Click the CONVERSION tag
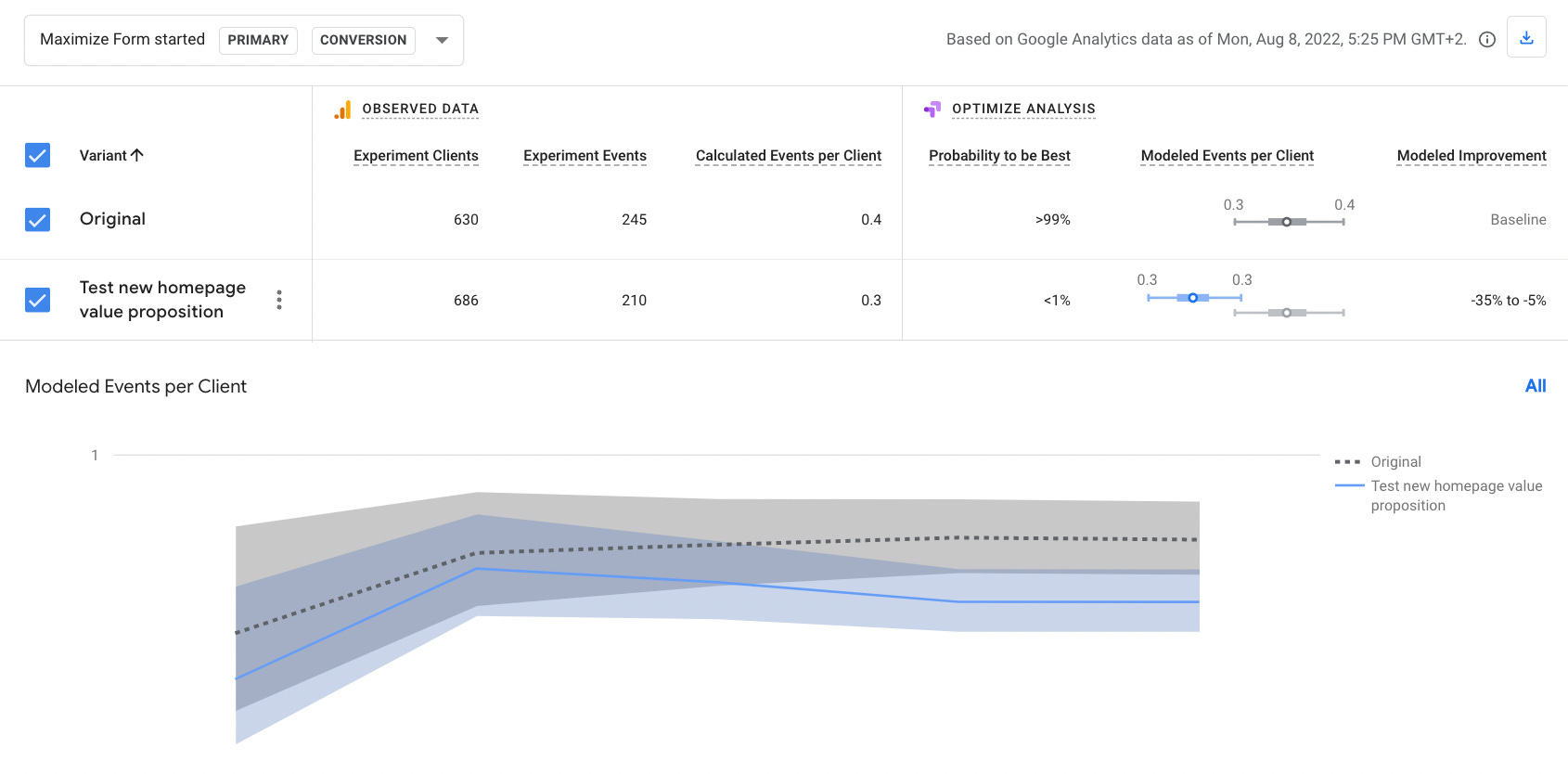Screen dimensions: 1568x774 [363, 40]
